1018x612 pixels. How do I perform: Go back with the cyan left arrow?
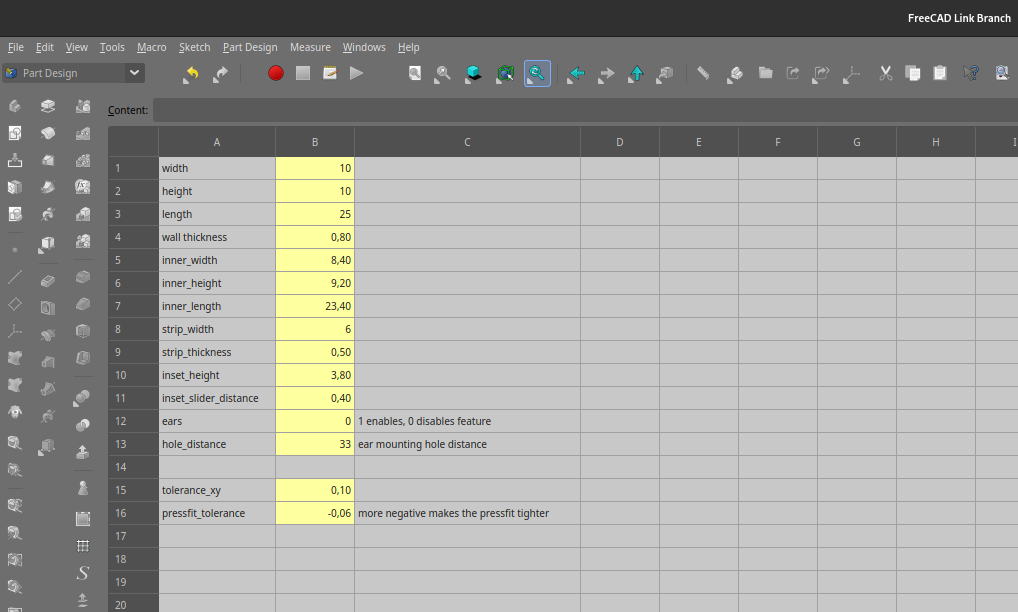coord(576,73)
